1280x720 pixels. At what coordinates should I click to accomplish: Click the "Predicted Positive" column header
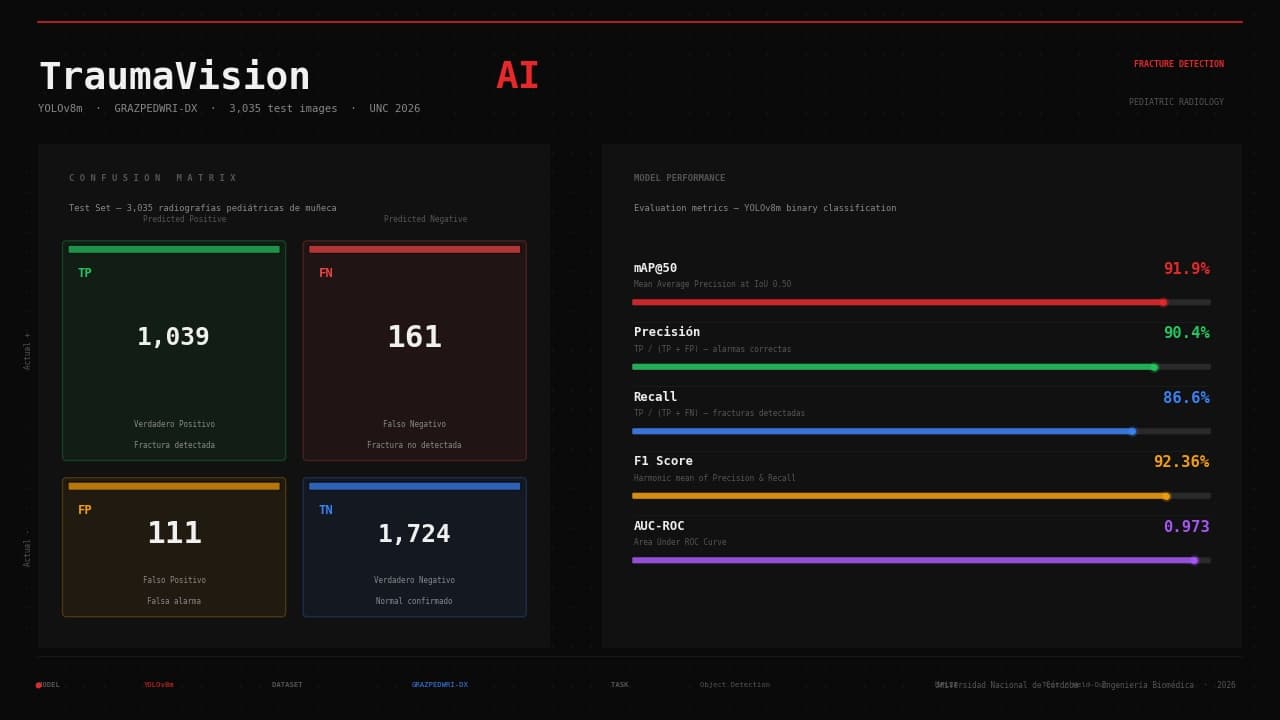tap(185, 219)
